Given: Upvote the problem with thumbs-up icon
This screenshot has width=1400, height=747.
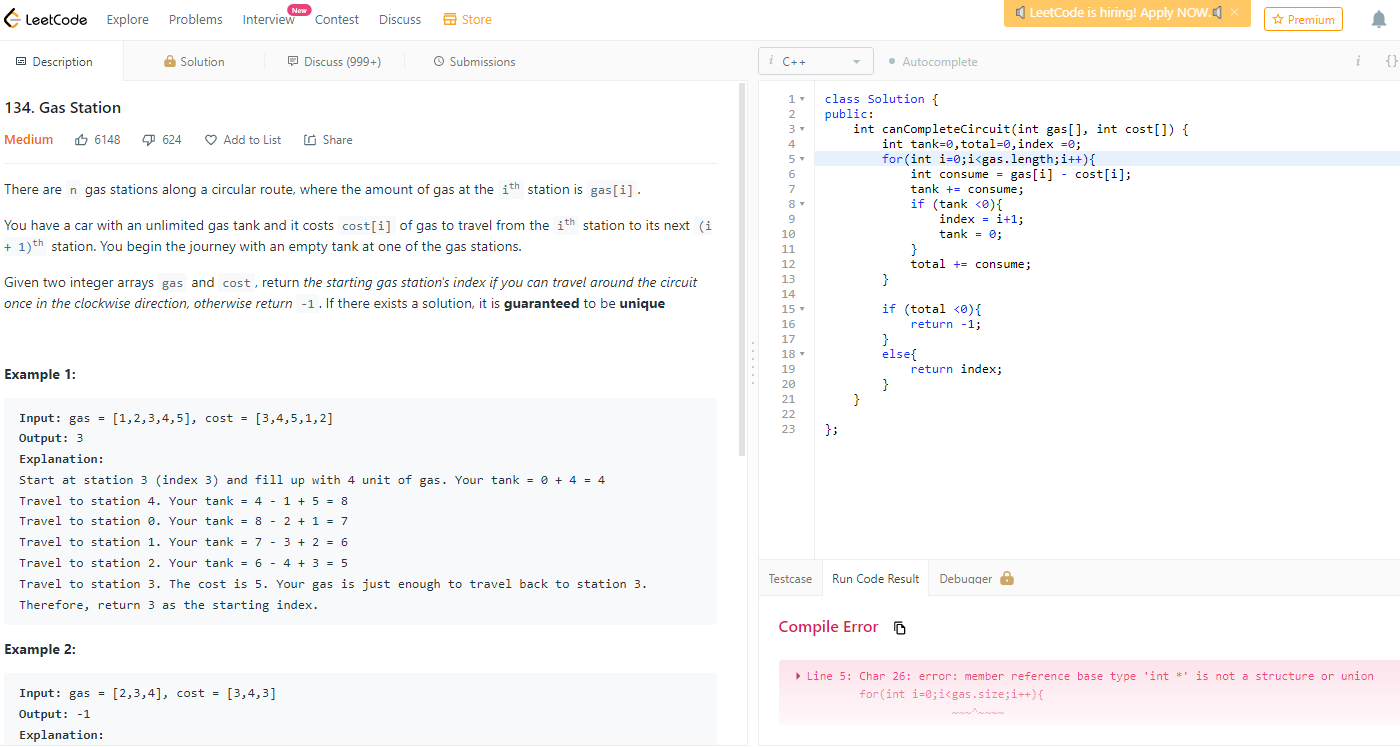Looking at the screenshot, I should click(82, 140).
